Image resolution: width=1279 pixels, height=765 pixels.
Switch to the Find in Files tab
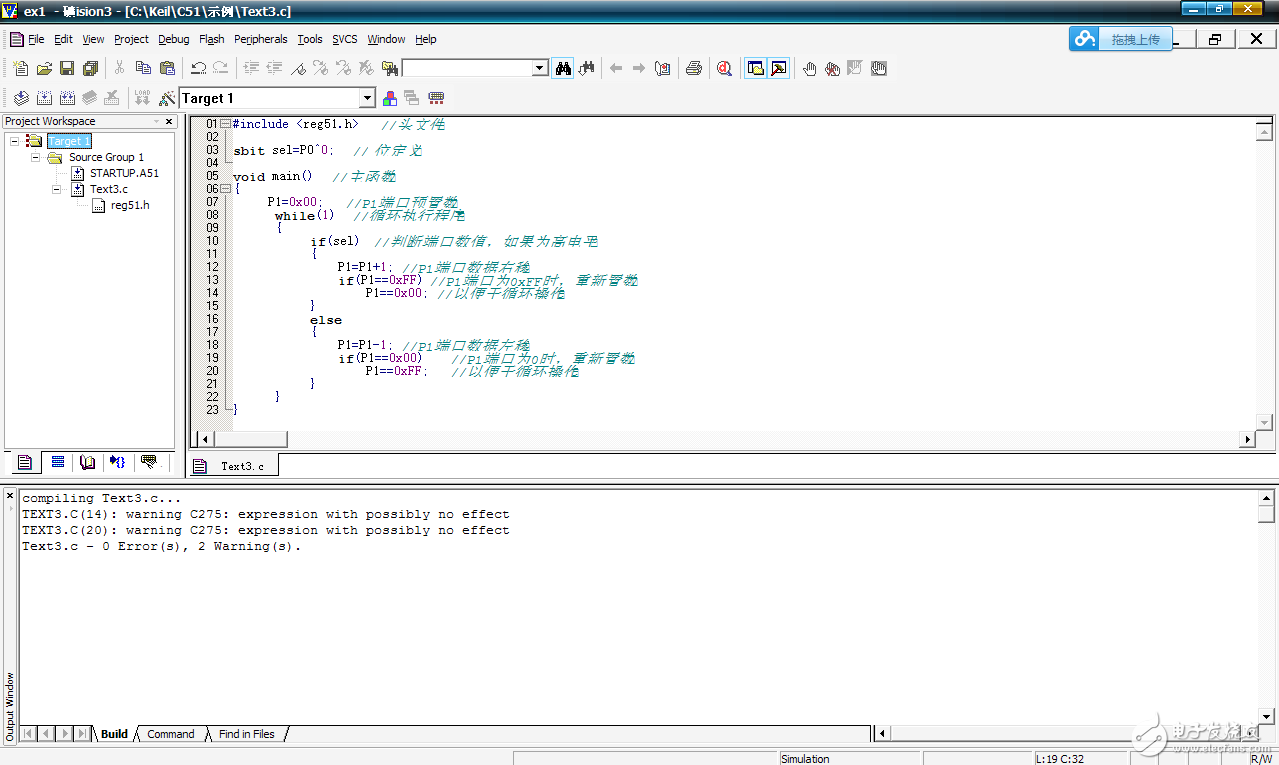(x=246, y=734)
